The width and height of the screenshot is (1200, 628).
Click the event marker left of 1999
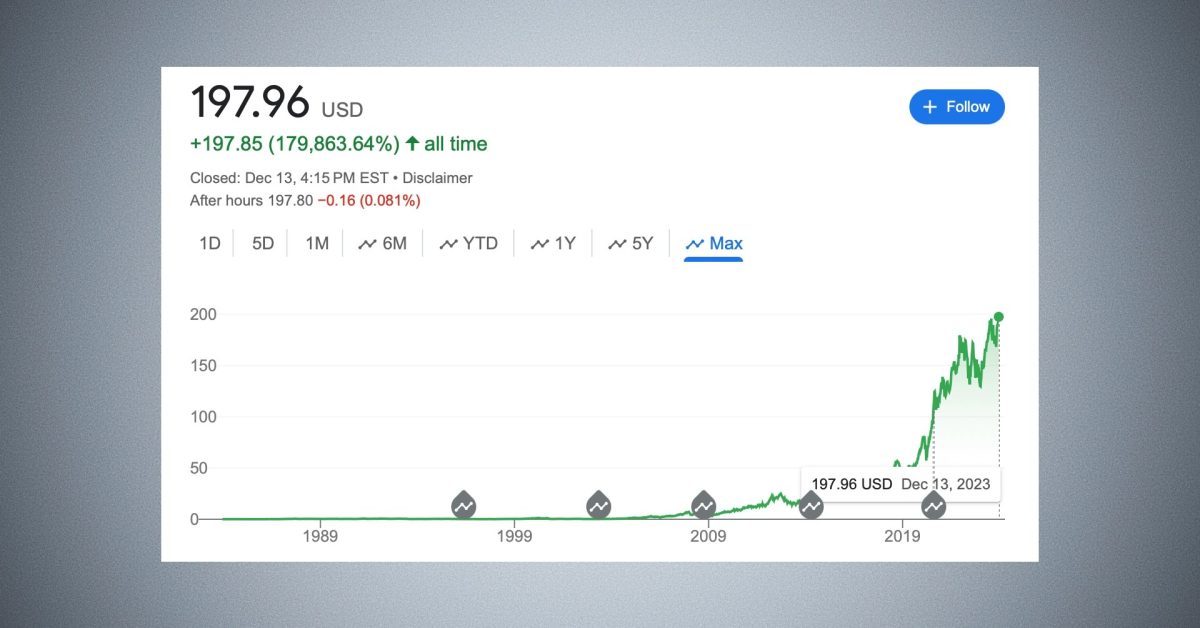pos(463,505)
